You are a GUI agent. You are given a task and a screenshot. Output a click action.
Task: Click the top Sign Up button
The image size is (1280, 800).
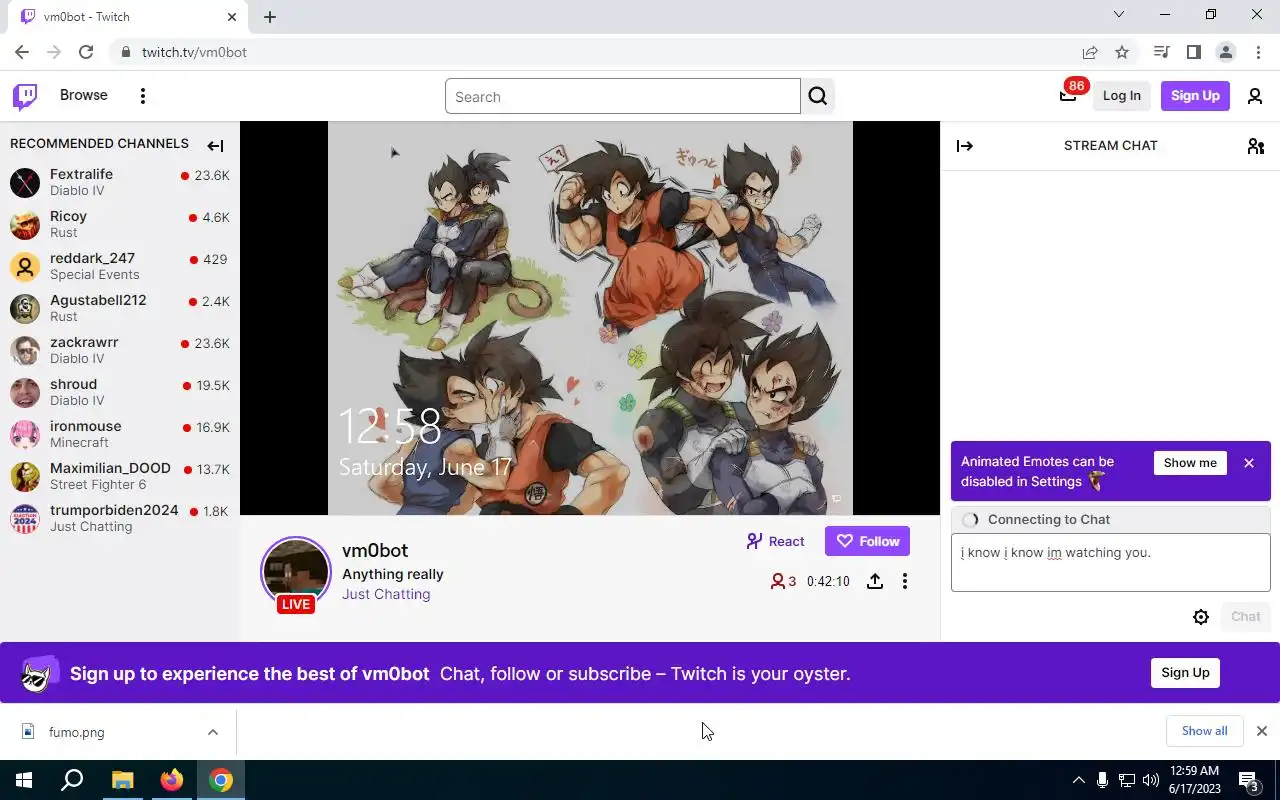tap(1195, 96)
